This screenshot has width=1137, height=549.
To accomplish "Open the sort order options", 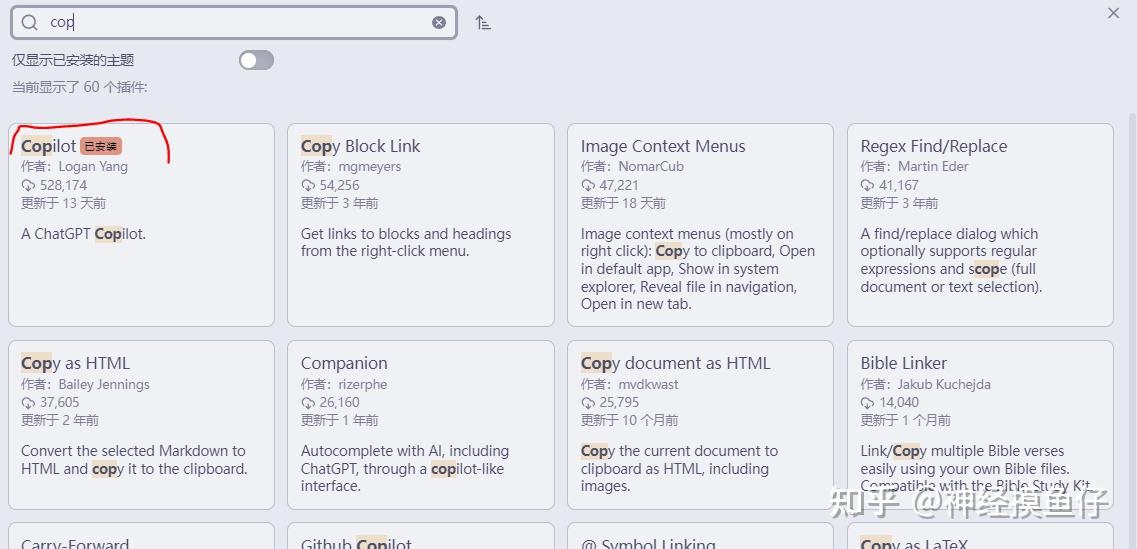I will pos(483,23).
